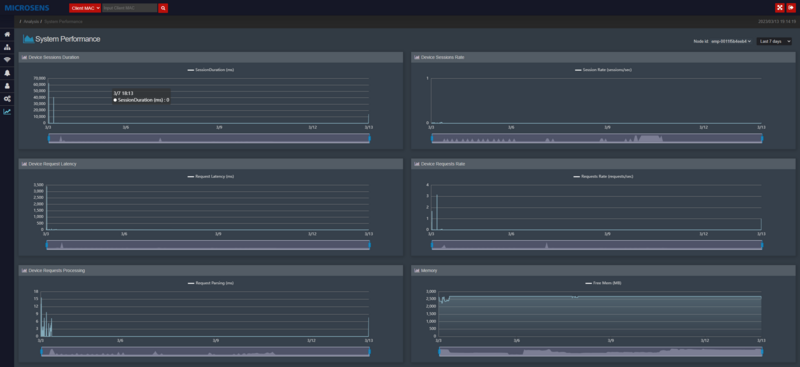This screenshot has height=367, width=800.
Task: Toggle the Request Latency (ms) legend series
Action: [x=211, y=176]
